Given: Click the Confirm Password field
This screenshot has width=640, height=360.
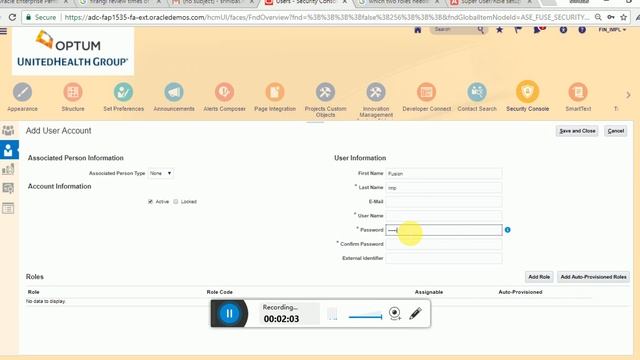Looking at the screenshot, I should [444, 244].
